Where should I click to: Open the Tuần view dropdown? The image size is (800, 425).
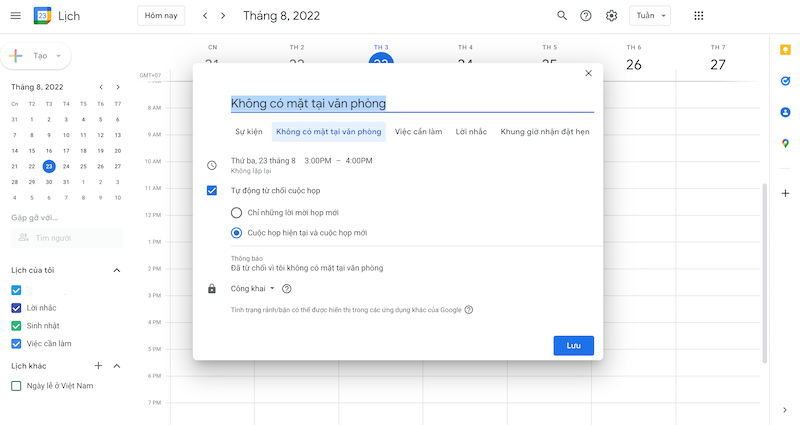pos(650,16)
